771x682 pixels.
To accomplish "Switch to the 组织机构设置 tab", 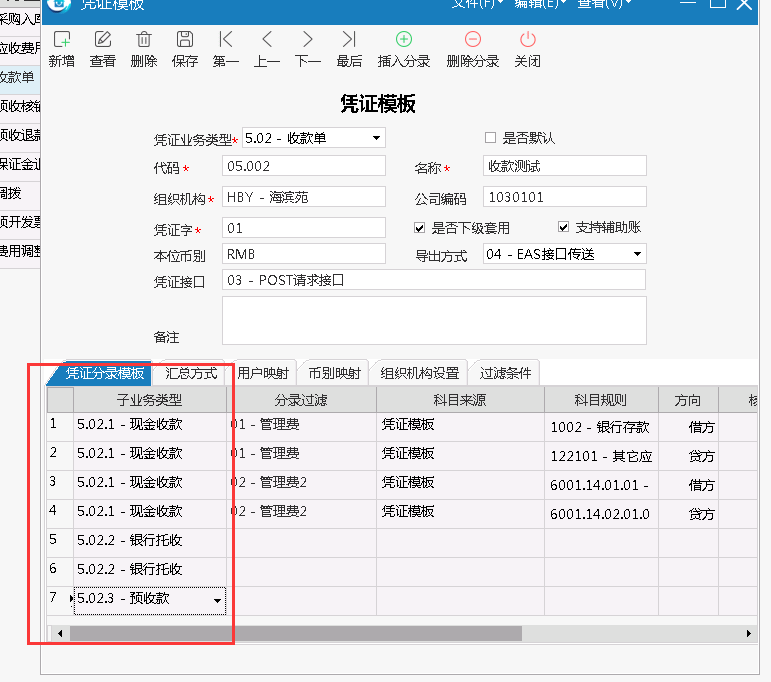I will (x=420, y=374).
